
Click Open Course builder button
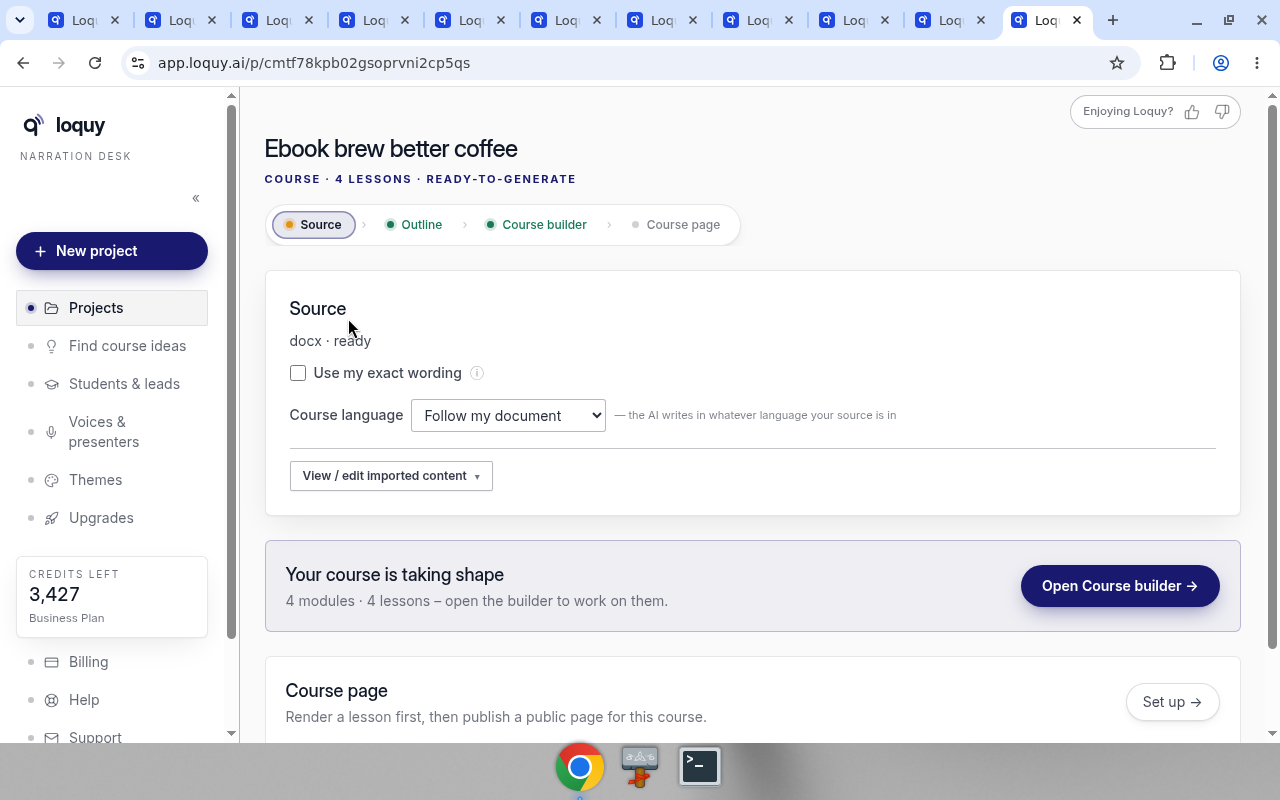pyautogui.click(x=1120, y=586)
